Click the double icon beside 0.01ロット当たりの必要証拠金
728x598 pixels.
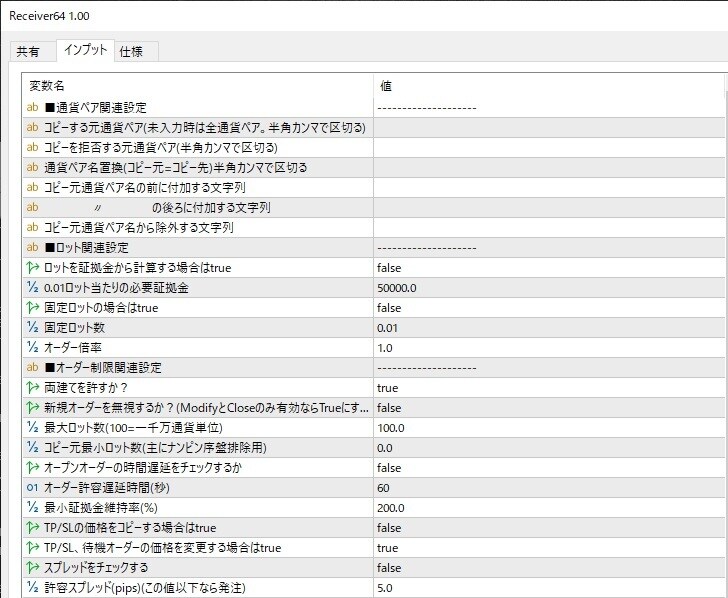[32, 287]
